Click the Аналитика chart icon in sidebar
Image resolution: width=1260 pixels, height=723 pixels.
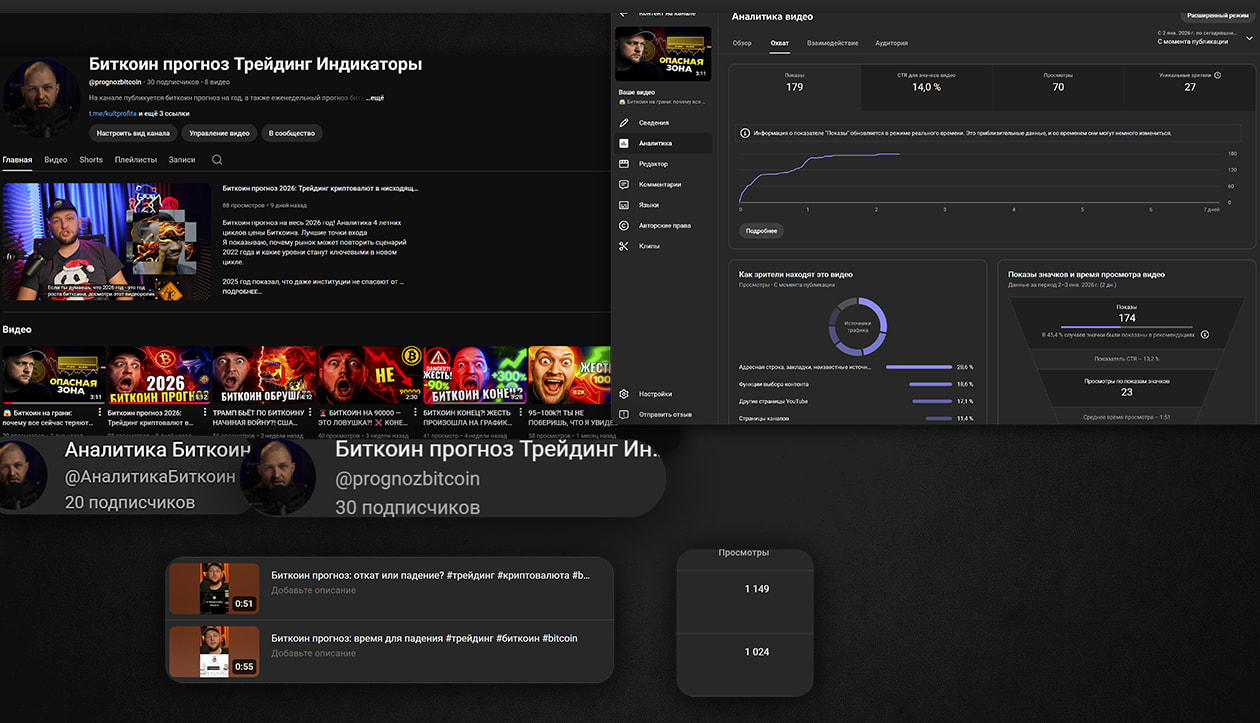(x=624, y=144)
